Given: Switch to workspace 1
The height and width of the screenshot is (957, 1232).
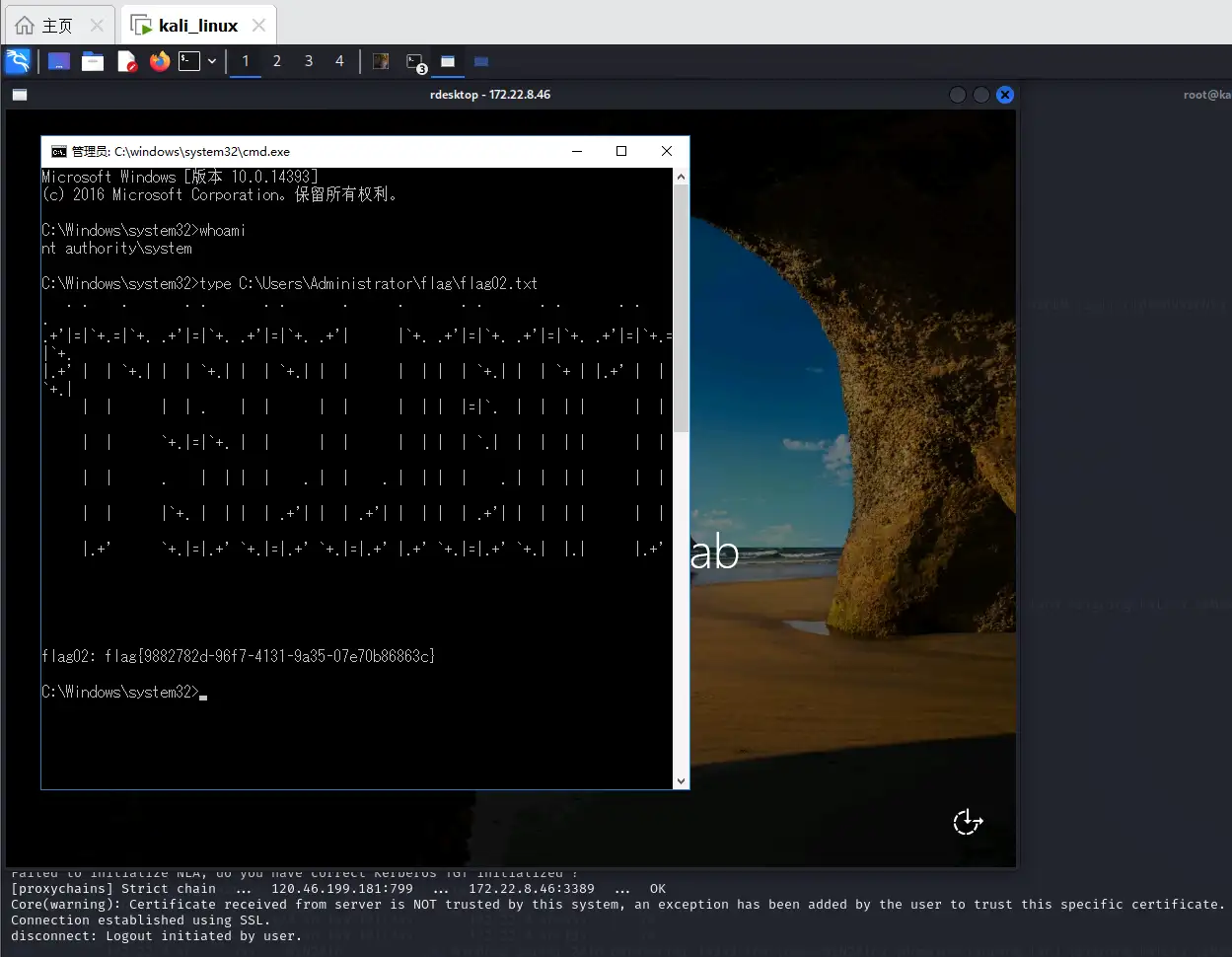Looking at the screenshot, I should [x=246, y=61].
